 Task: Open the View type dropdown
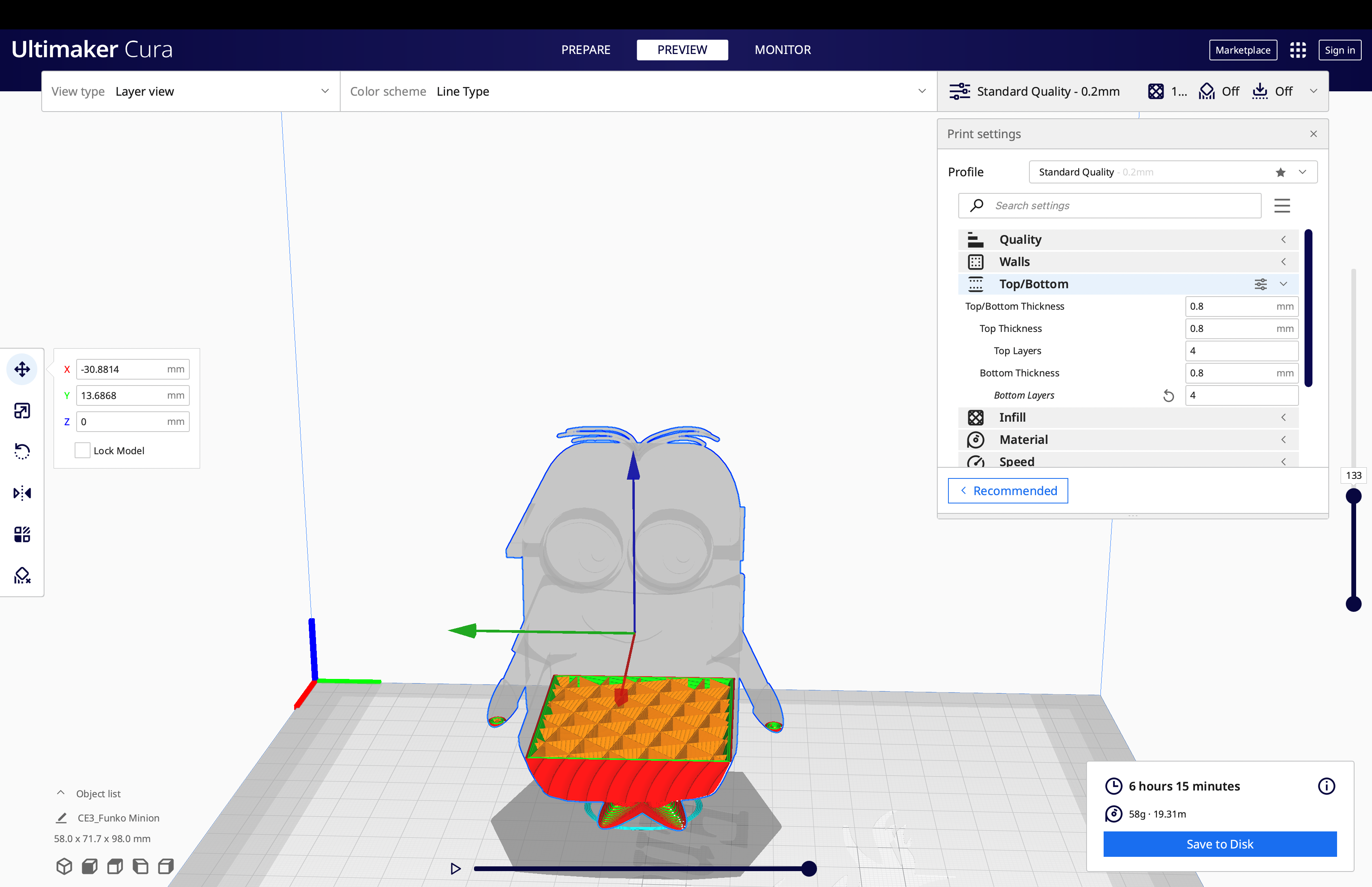191,91
